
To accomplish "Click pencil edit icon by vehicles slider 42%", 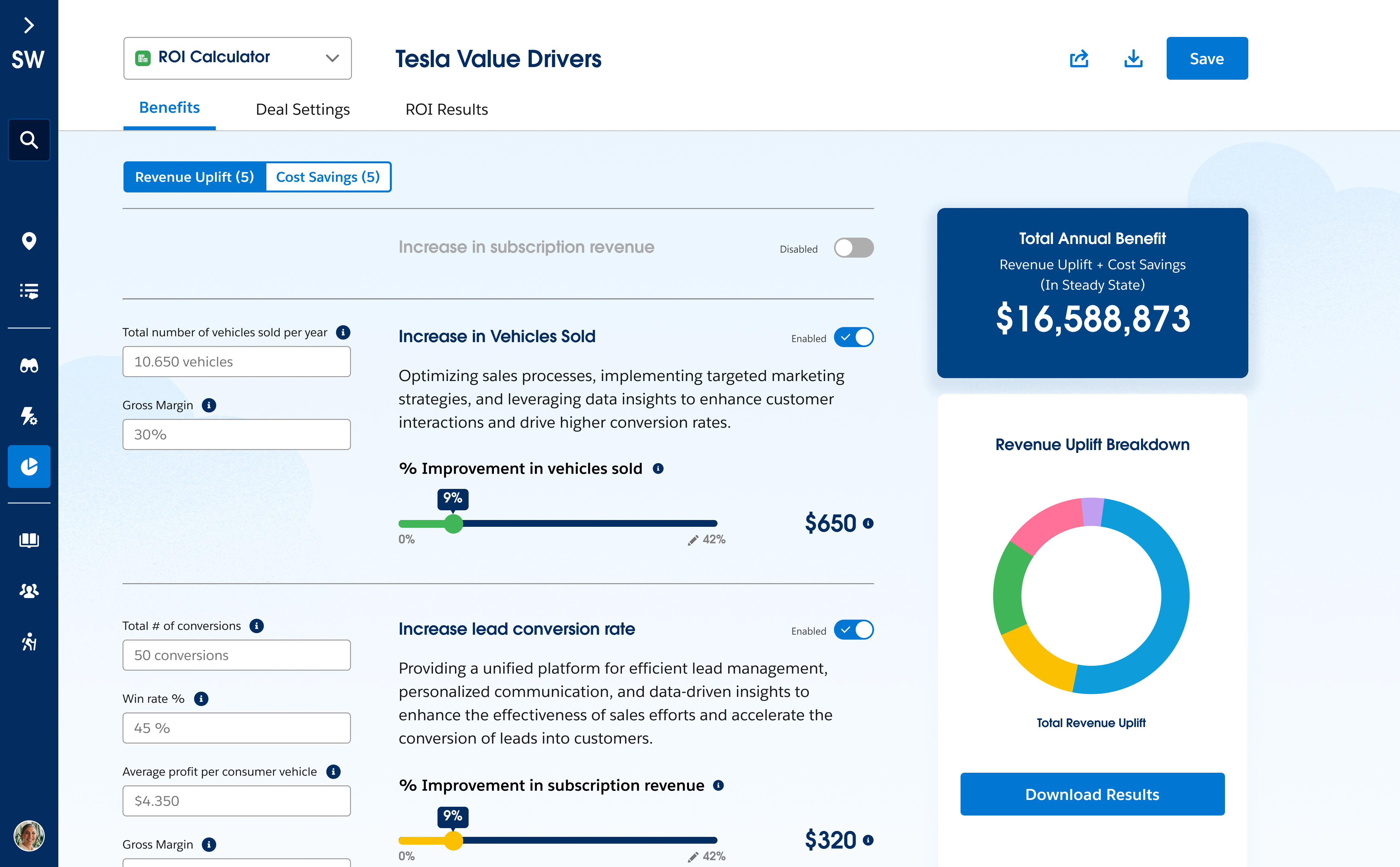I will click(x=693, y=539).
